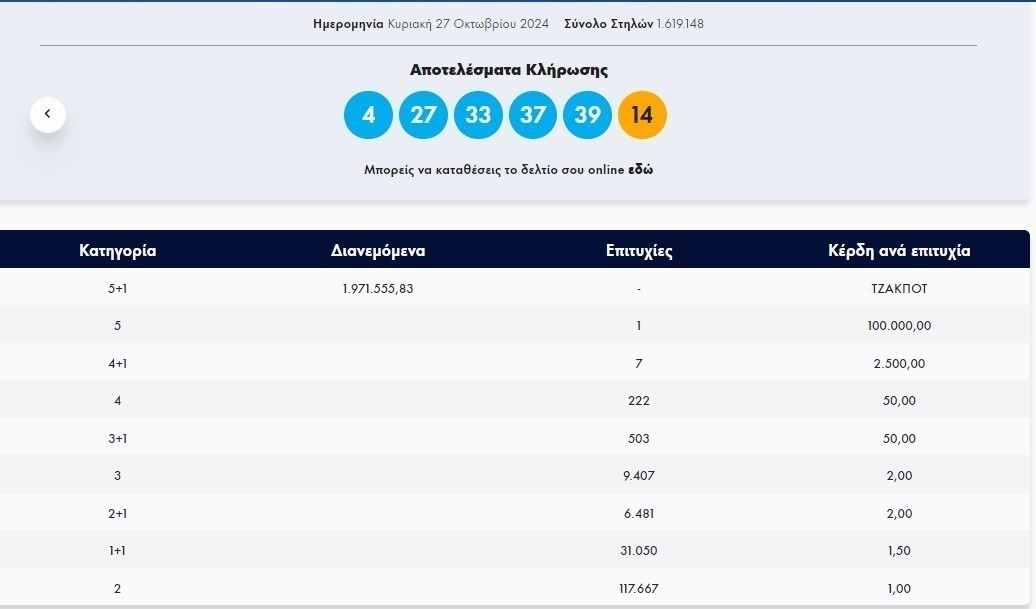Click the 'Διανεμόμενα' column header

click(x=378, y=251)
